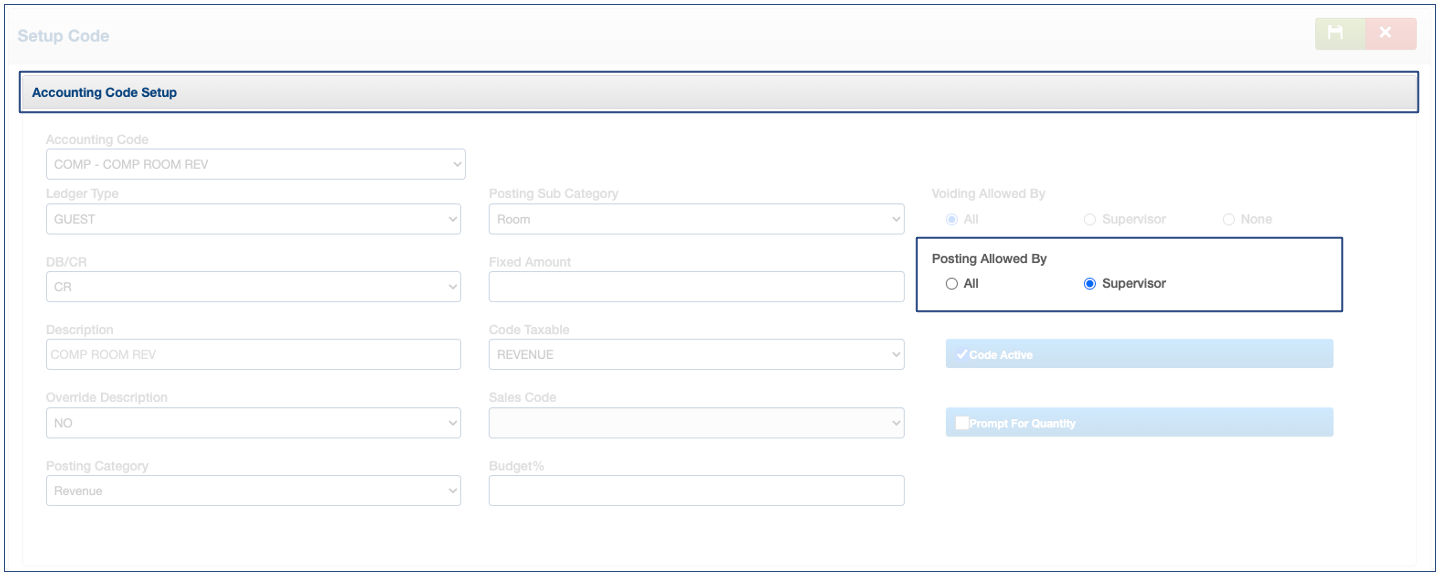Viewport: 1440px width, 575px height.
Task: Expand the Ledger Type dropdown
Action: pyautogui.click(x=253, y=219)
